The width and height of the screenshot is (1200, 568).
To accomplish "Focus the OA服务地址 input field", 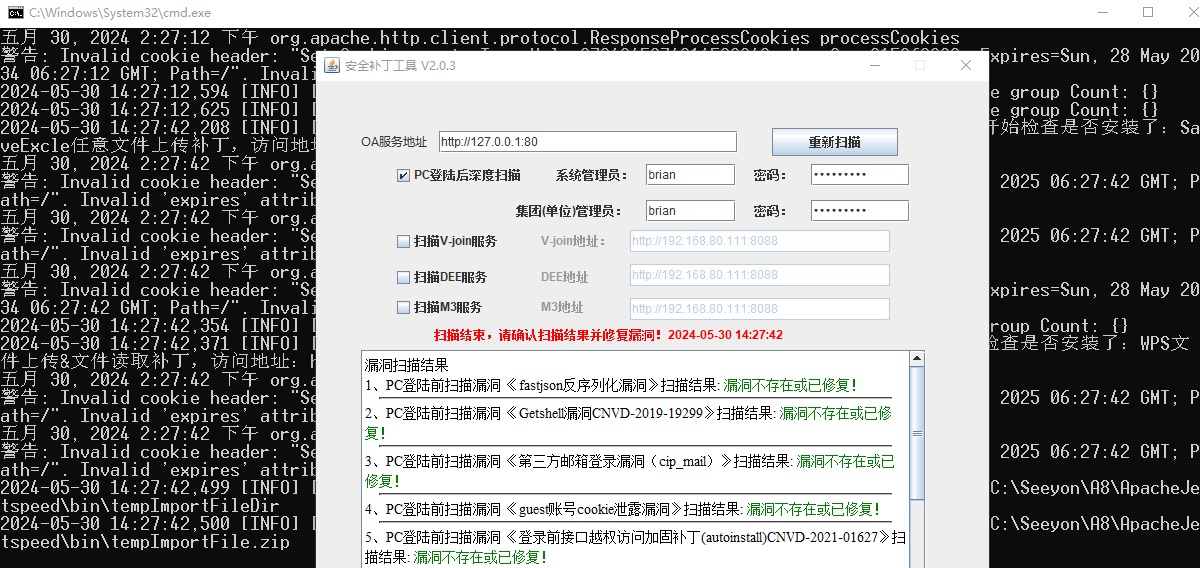I will [x=586, y=142].
